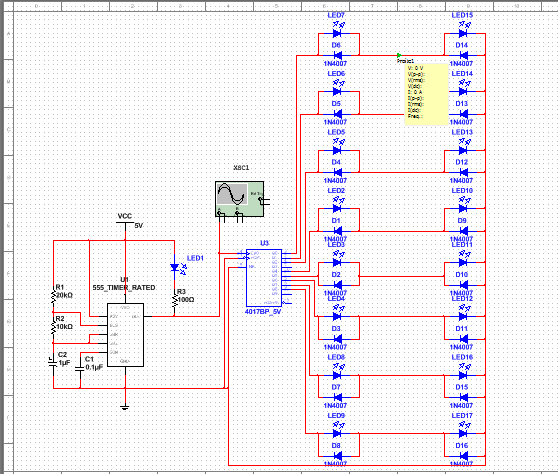
Task: Select the yellow Probe1 readout box
Action: pyautogui.click(x=426, y=94)
